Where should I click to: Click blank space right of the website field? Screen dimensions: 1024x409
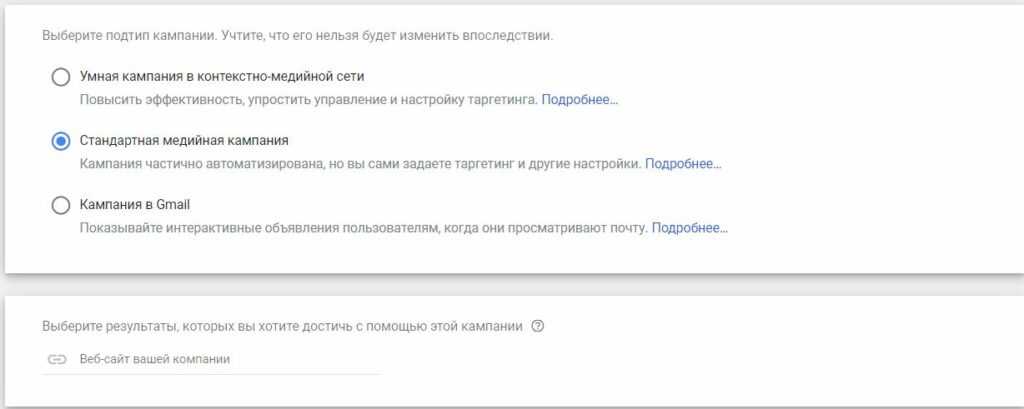(x=650, y=359)
